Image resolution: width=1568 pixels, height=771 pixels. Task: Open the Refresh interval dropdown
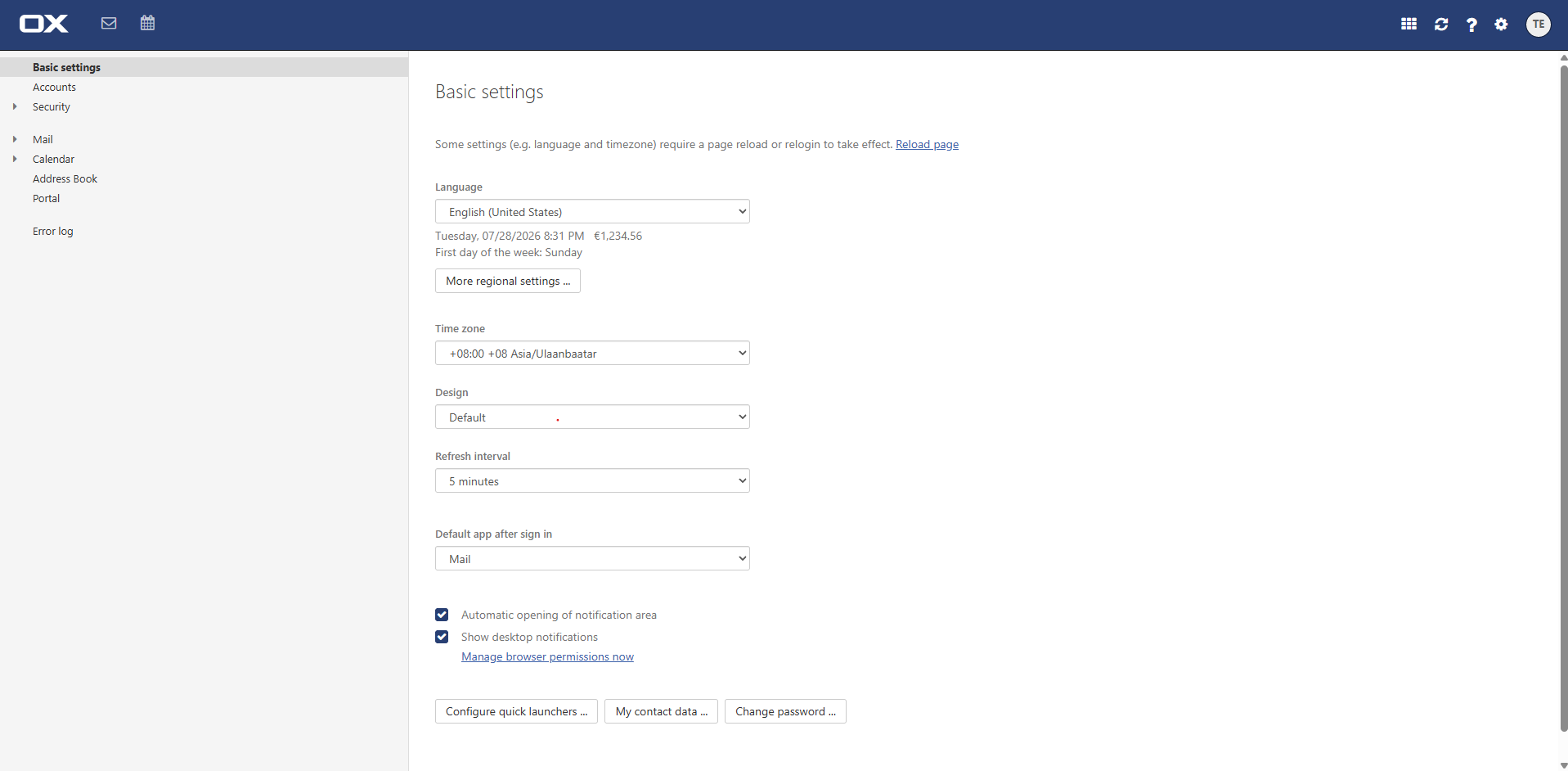coord(592,481)
